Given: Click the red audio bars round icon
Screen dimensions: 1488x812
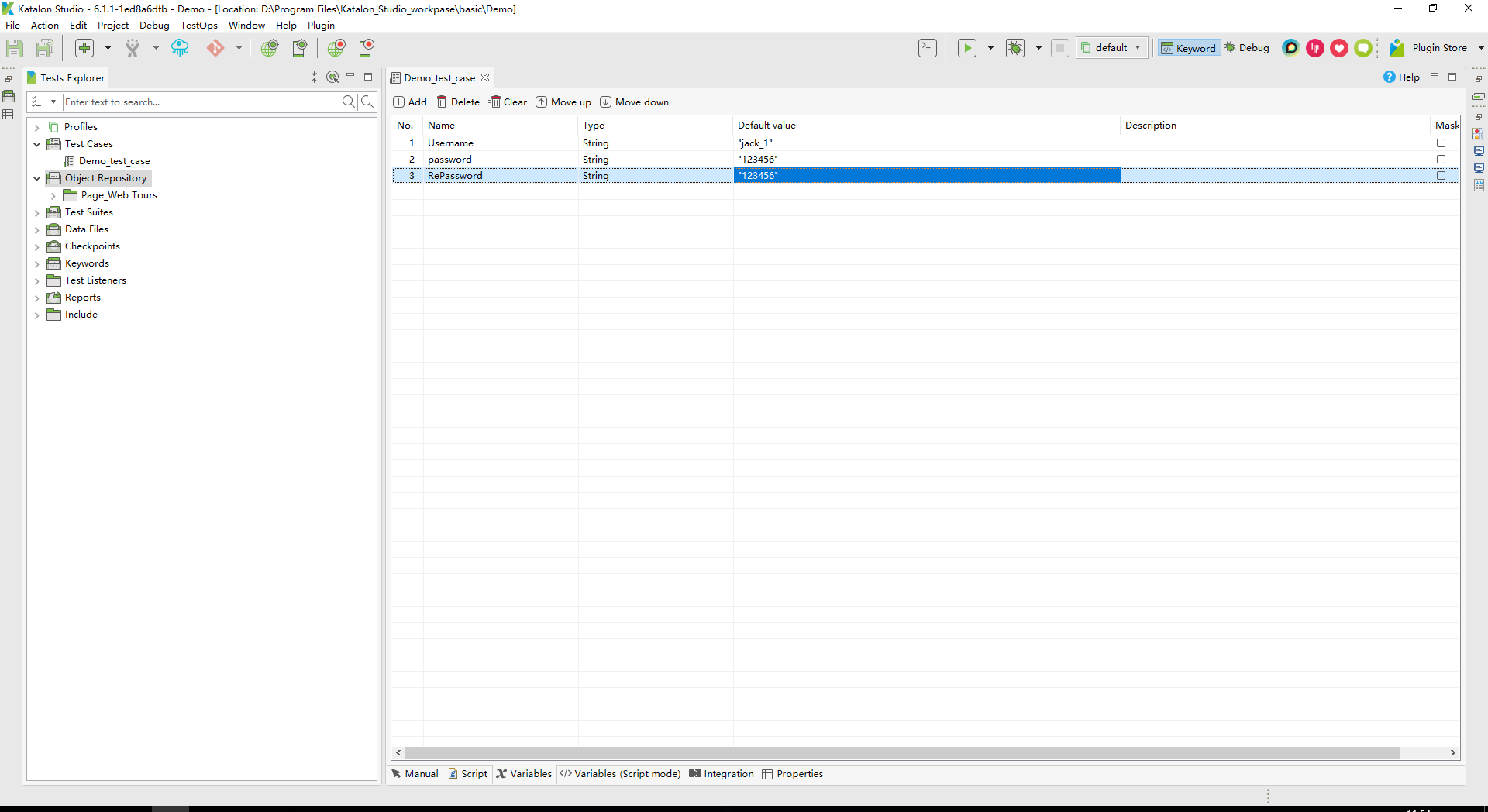Looking at the screenshot, I should pos(1315,48).
